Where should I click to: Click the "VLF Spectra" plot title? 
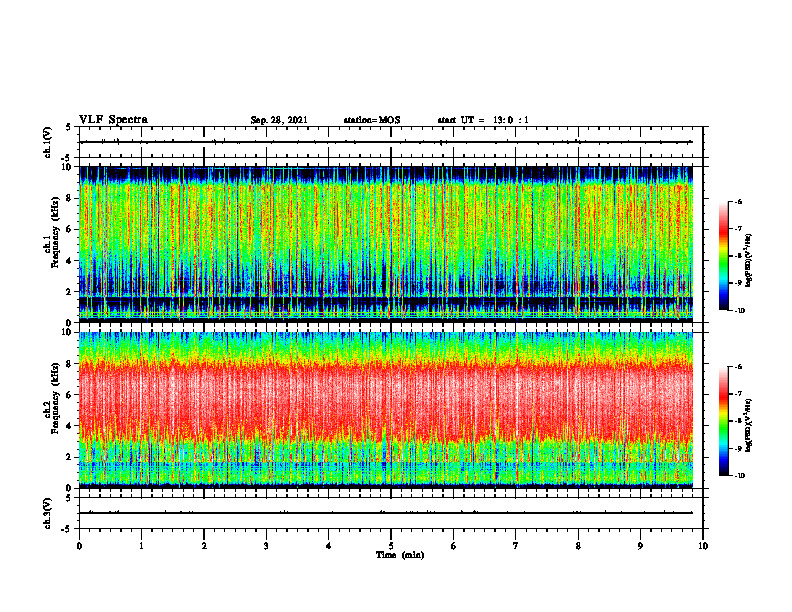tap(113, 120)
